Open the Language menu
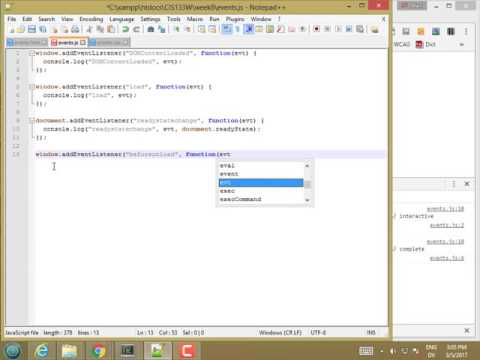The image size is (480, 360). (x=122, y=19)
